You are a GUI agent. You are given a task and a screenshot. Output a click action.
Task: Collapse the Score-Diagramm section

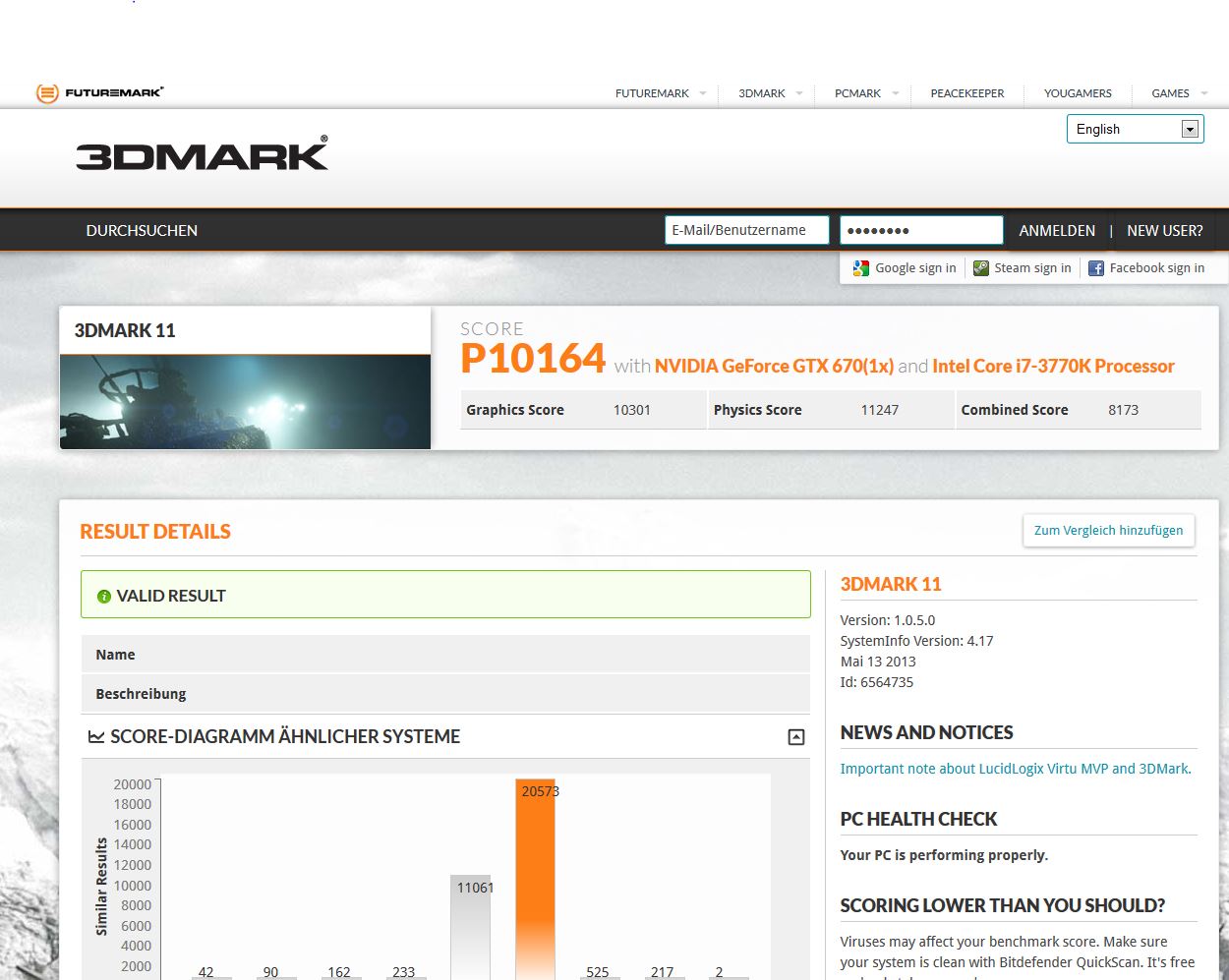[x=796, y=737]
